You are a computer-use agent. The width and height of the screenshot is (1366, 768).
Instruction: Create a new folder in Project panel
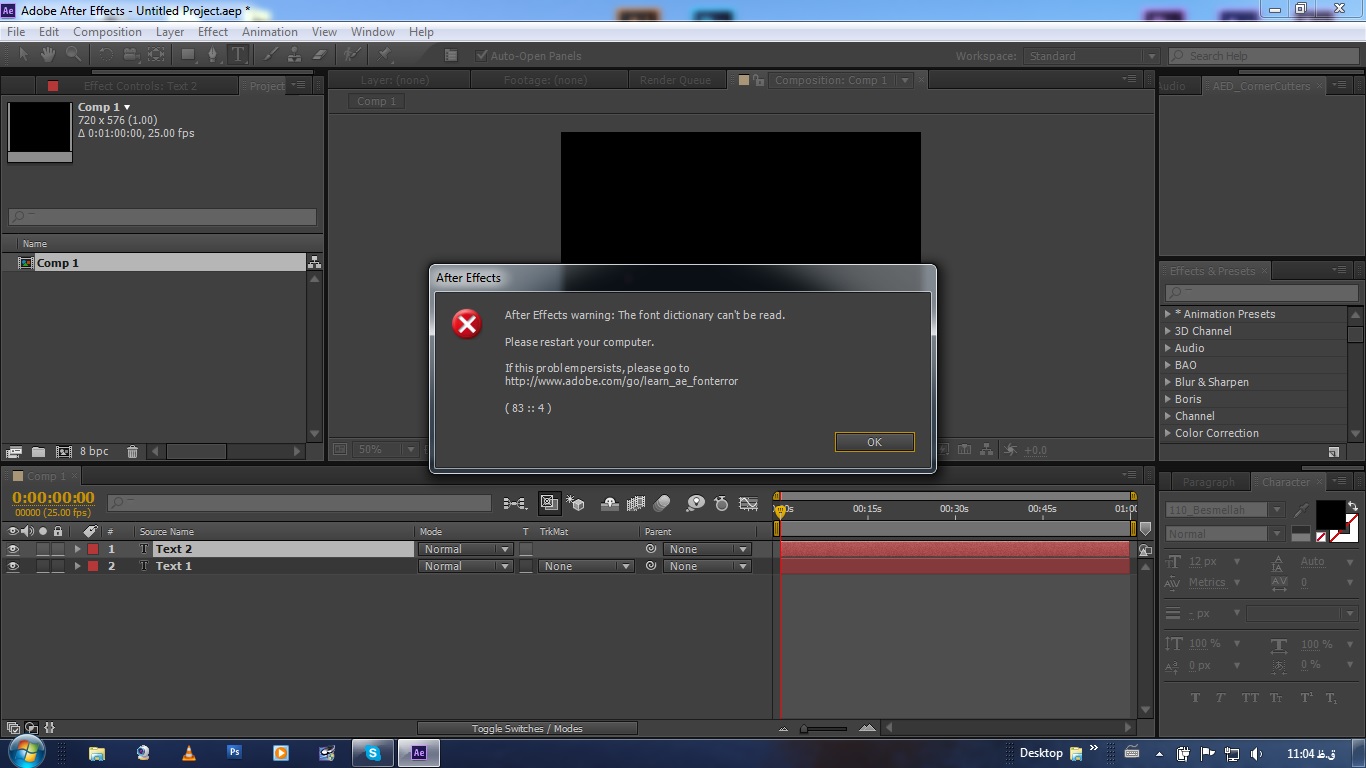click(x=38, y=452)
